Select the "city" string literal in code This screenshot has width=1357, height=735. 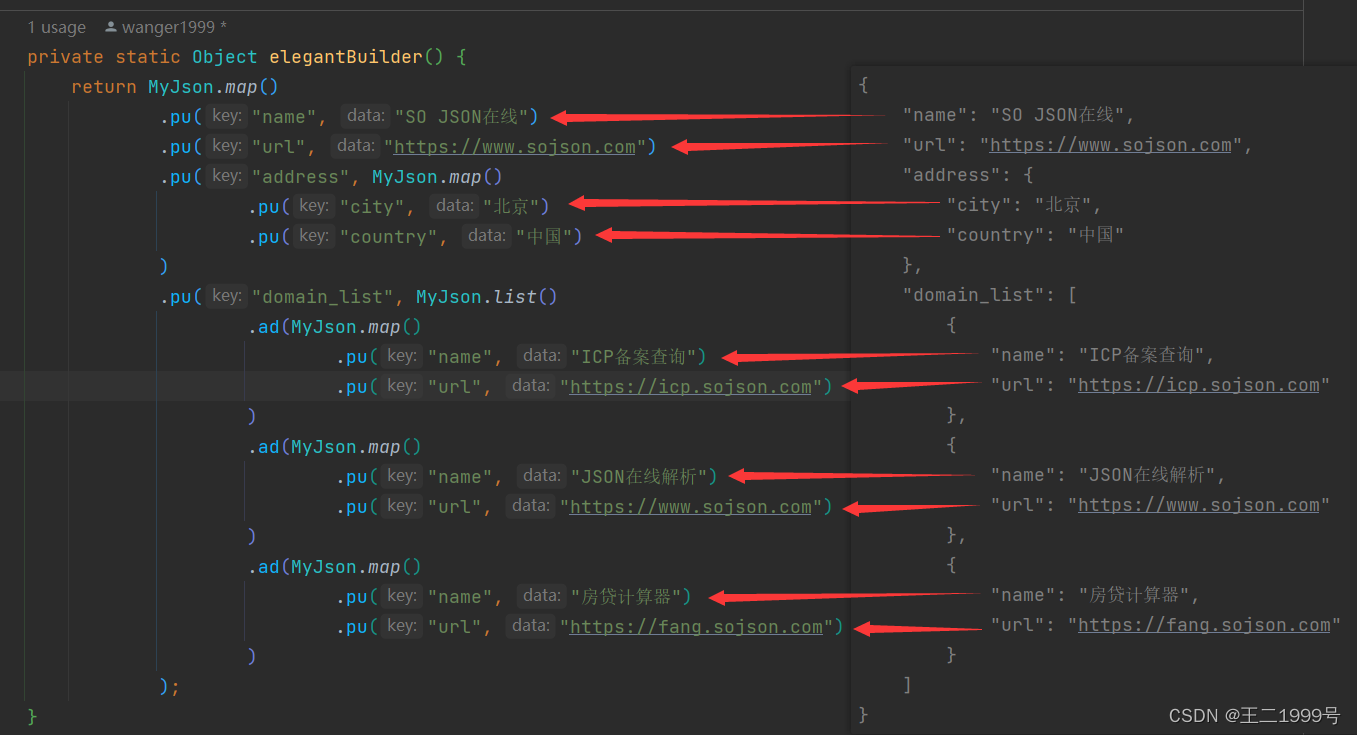372,206
